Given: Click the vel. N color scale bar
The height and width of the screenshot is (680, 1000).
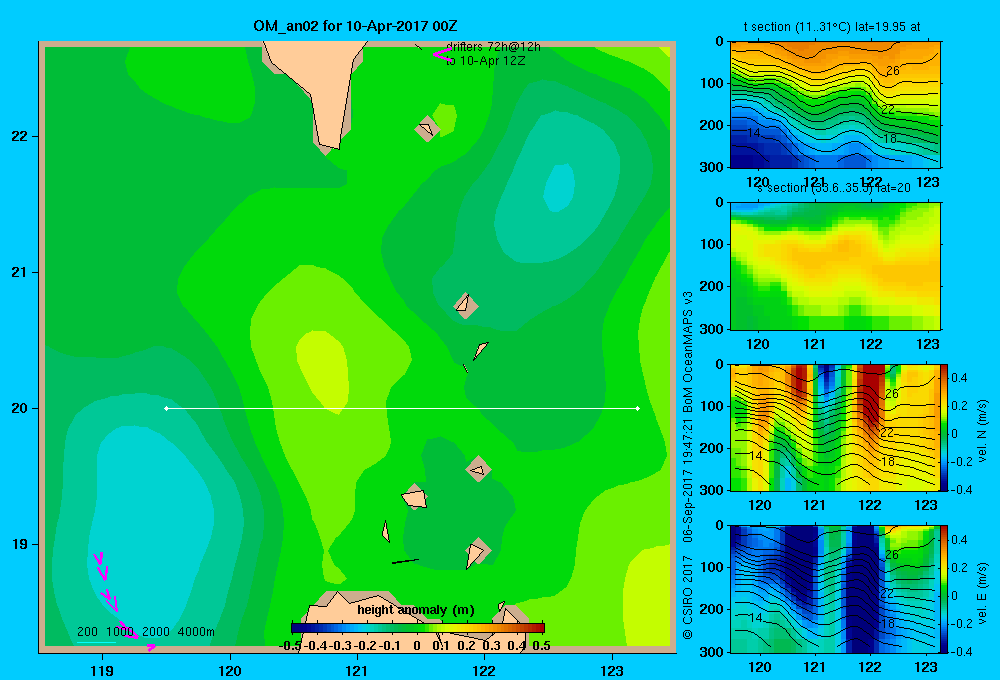Looking at the screenshot, I should pyautogui.click(x=944, y=428).
